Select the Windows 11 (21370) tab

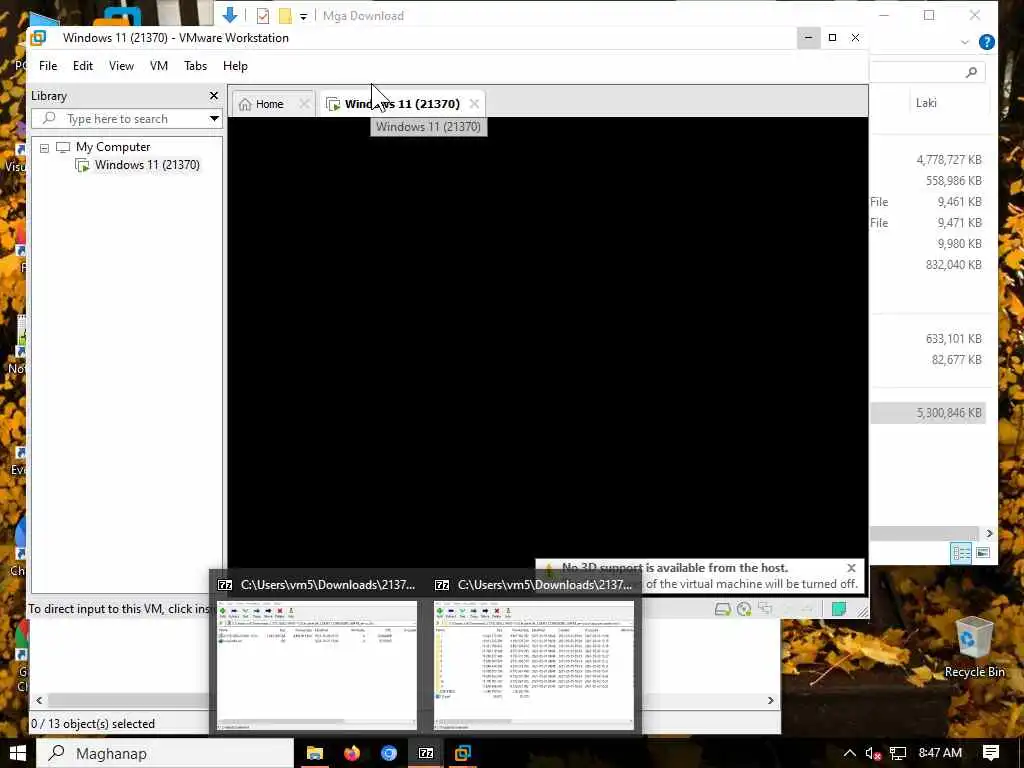[x=402, y=104]
